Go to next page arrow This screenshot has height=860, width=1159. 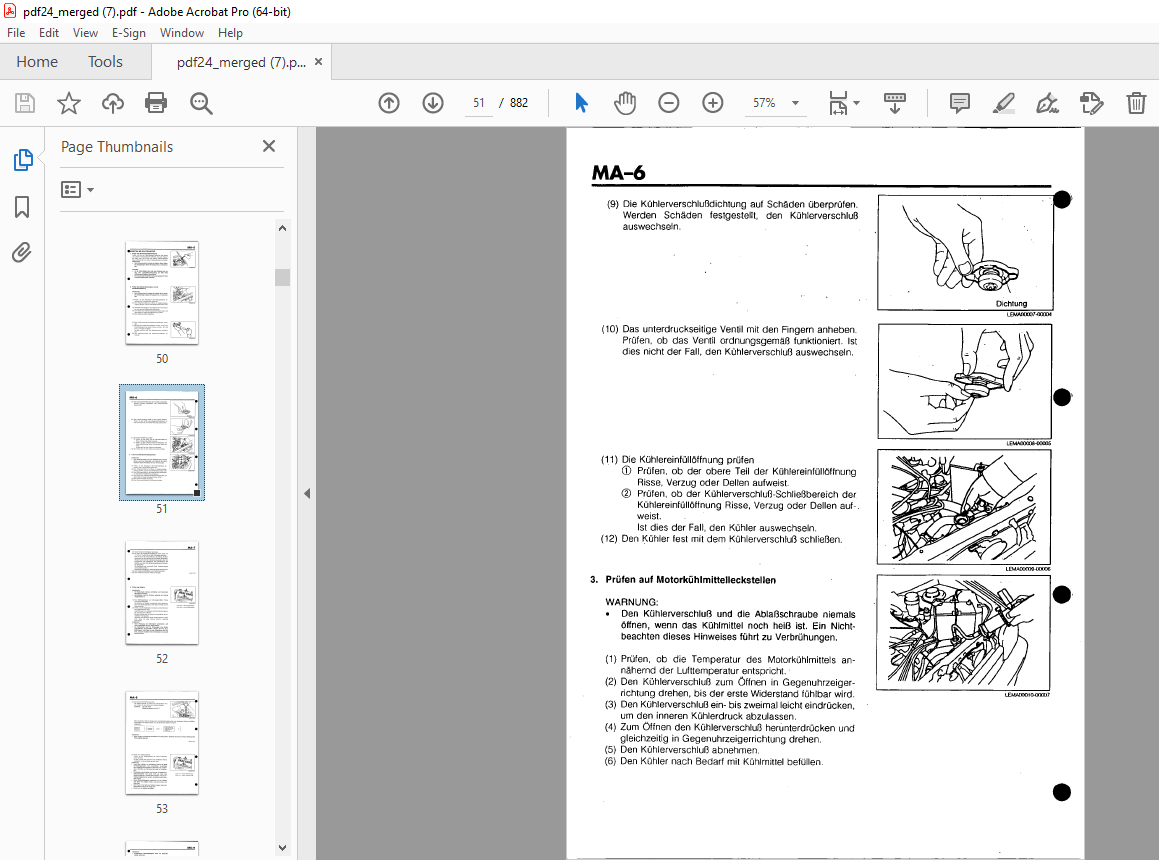click(x=433, y=103)
